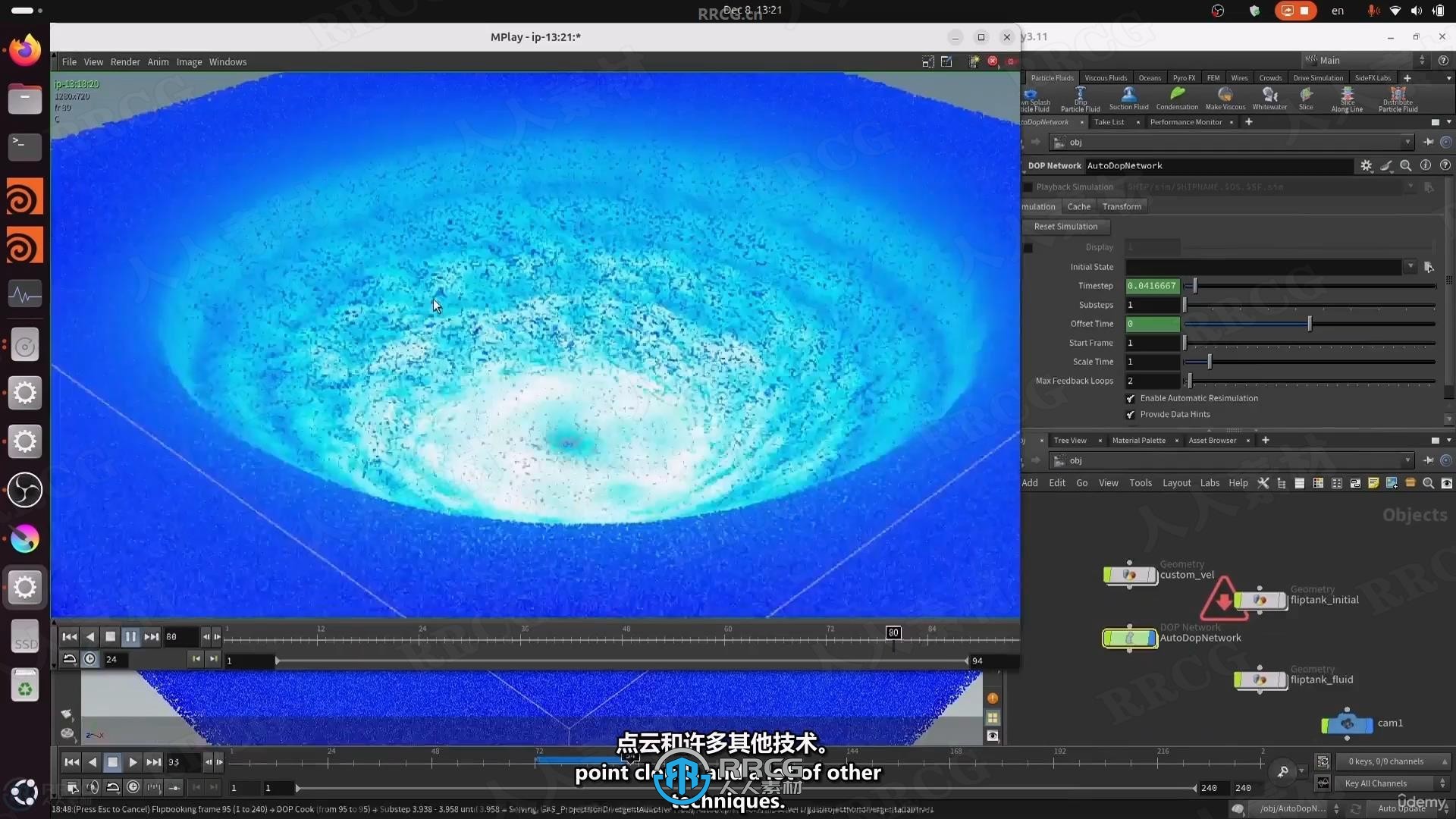This screenshot has height=819, width=1456.
Task: Select the Slice shelf tool
Action: pos(1306,98)
